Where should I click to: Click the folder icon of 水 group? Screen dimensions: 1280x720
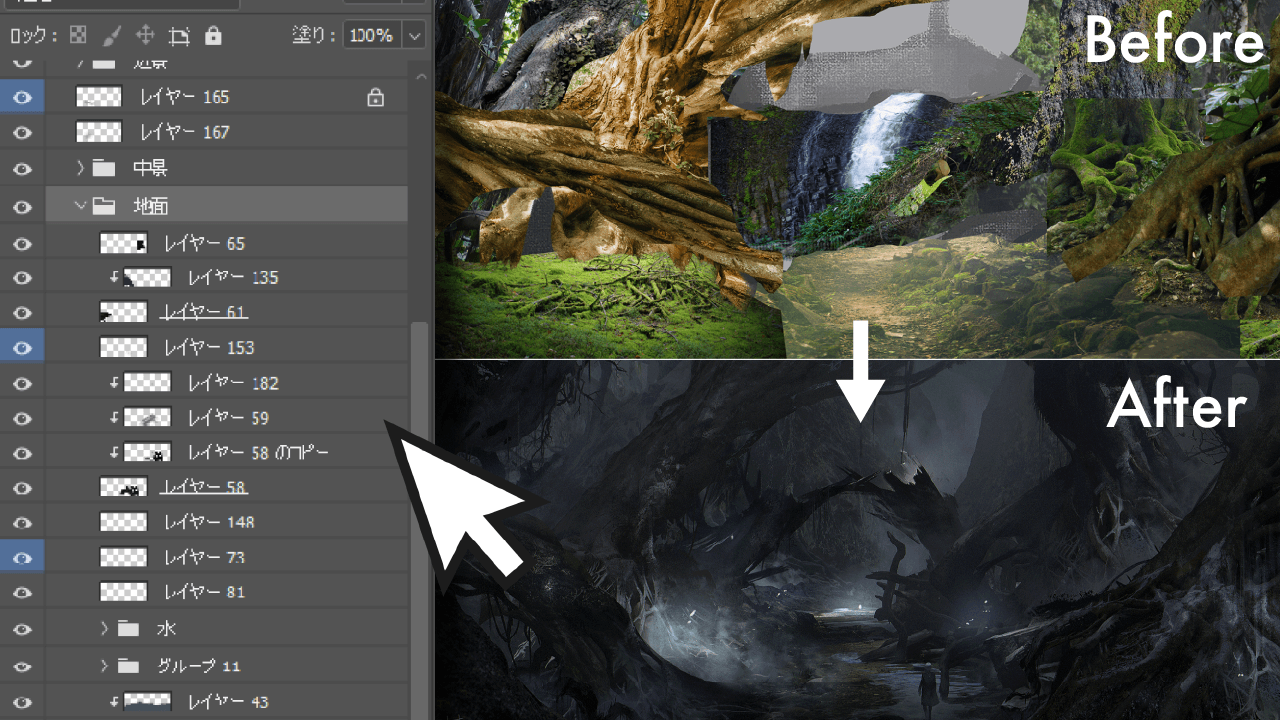click(x=127, y=629)
